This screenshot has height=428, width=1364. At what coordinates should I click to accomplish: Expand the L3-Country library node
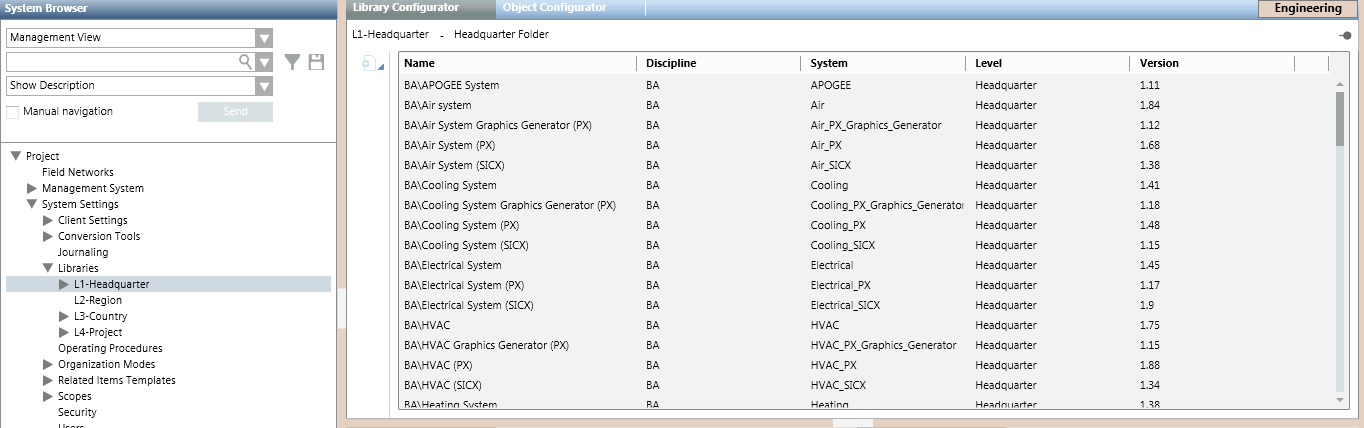click(64, 316)
